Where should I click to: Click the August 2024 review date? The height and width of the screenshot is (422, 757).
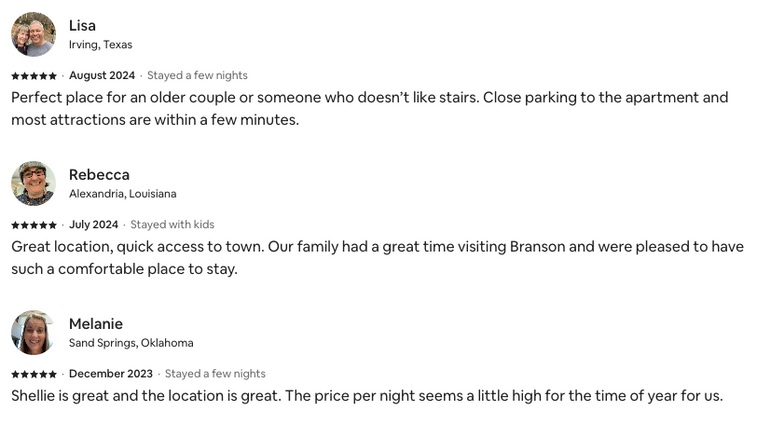tap(102, 75)
